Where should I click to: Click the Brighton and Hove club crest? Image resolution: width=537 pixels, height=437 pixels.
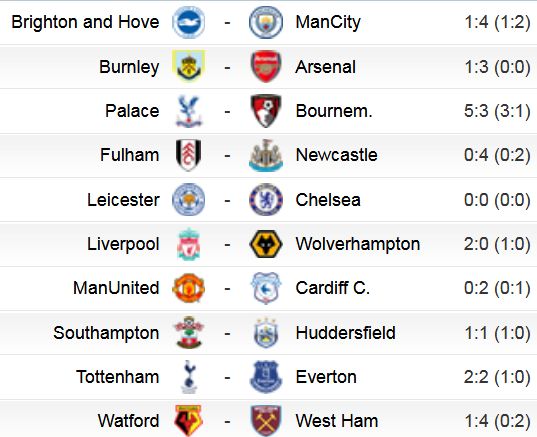[188, 22]
